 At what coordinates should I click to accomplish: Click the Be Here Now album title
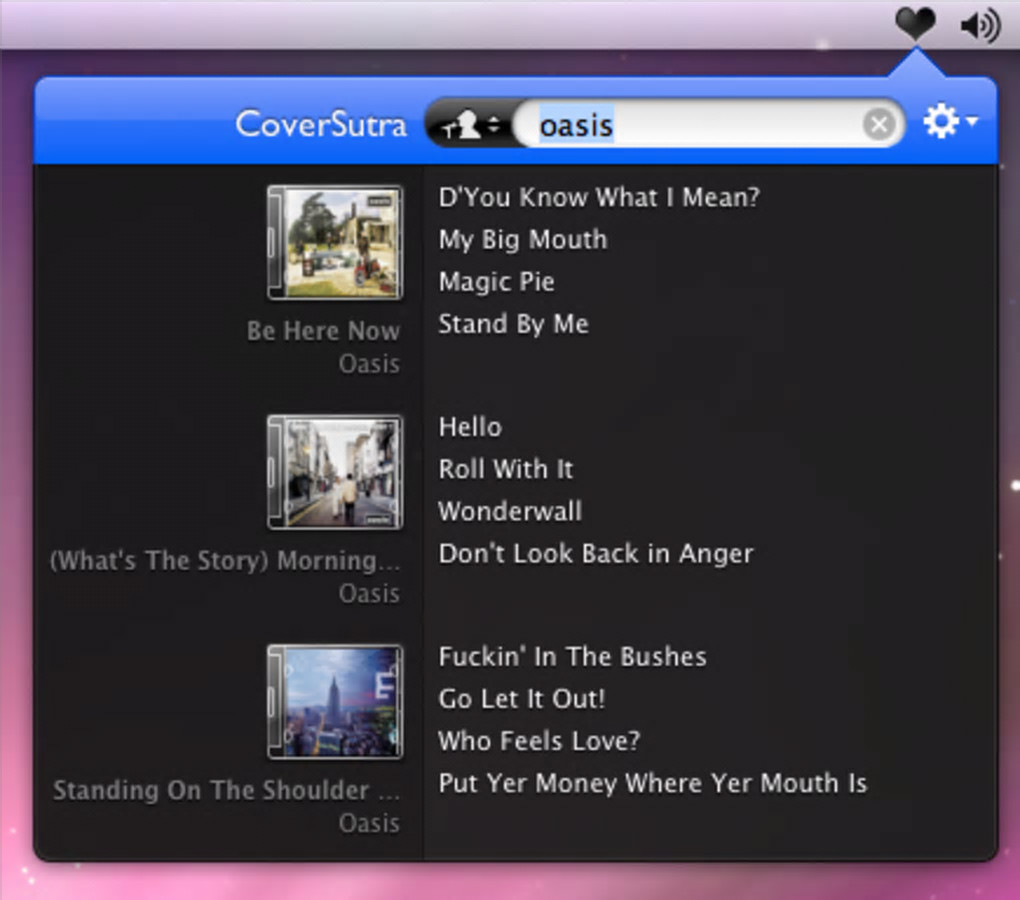coord(323,331)
